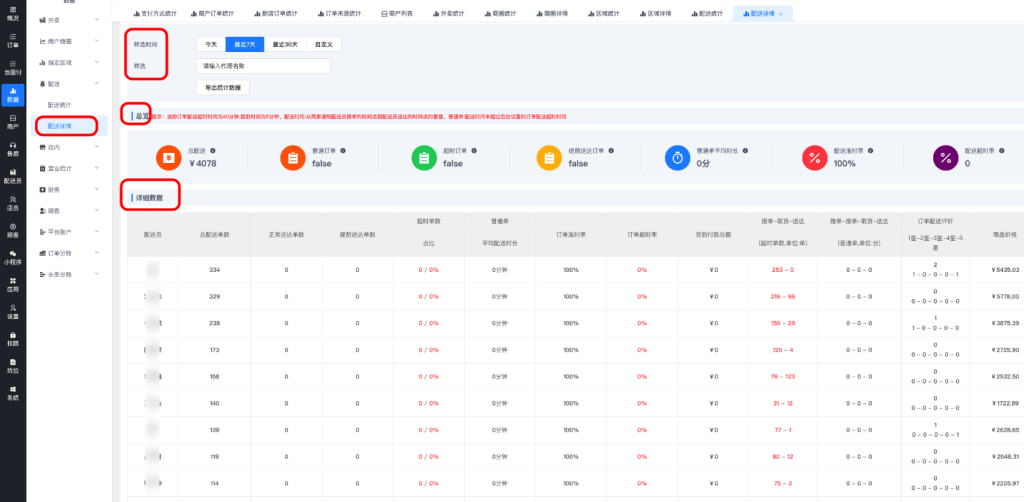Switch to the 支付方式统计 tab

point(163,13)
